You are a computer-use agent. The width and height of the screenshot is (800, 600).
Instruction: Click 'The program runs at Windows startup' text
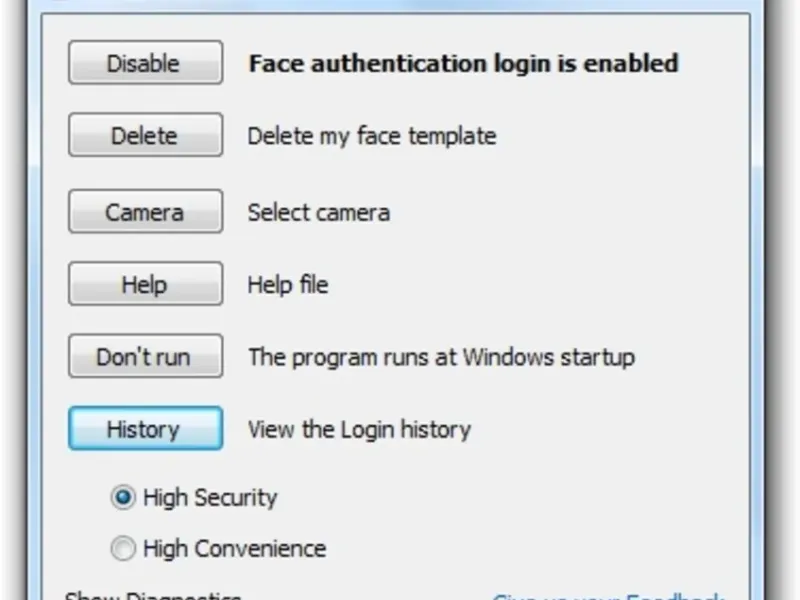[441, 357]
